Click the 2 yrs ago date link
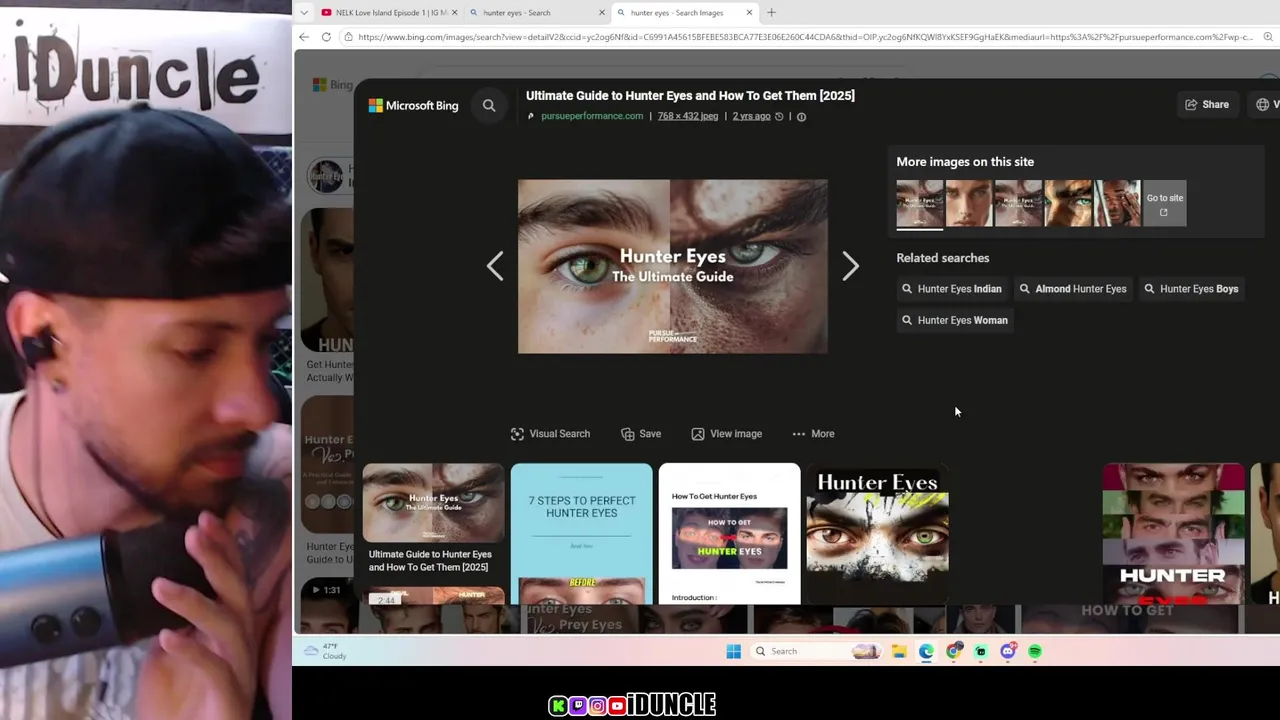1280x720 pixels. [x=751, y=116]
